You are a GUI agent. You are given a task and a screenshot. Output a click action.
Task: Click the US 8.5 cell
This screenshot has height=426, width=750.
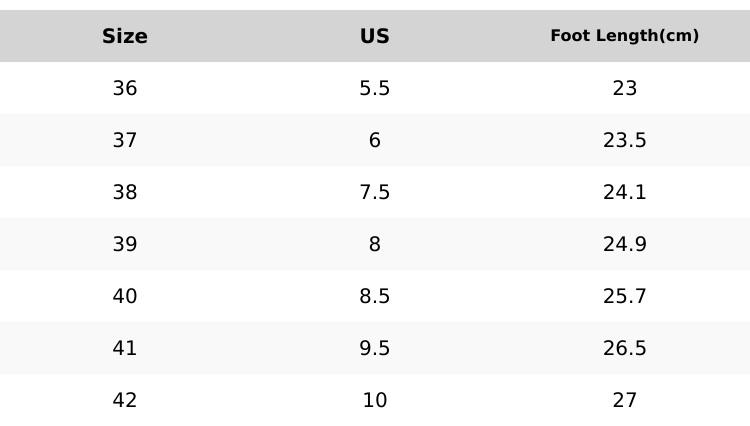(374, 296)
